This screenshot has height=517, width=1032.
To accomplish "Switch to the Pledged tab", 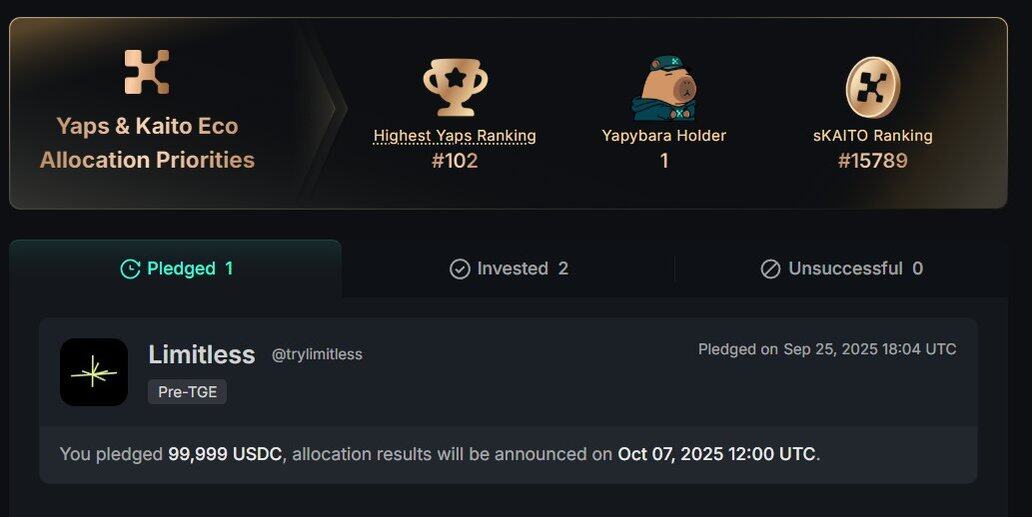I will [176, 268].
